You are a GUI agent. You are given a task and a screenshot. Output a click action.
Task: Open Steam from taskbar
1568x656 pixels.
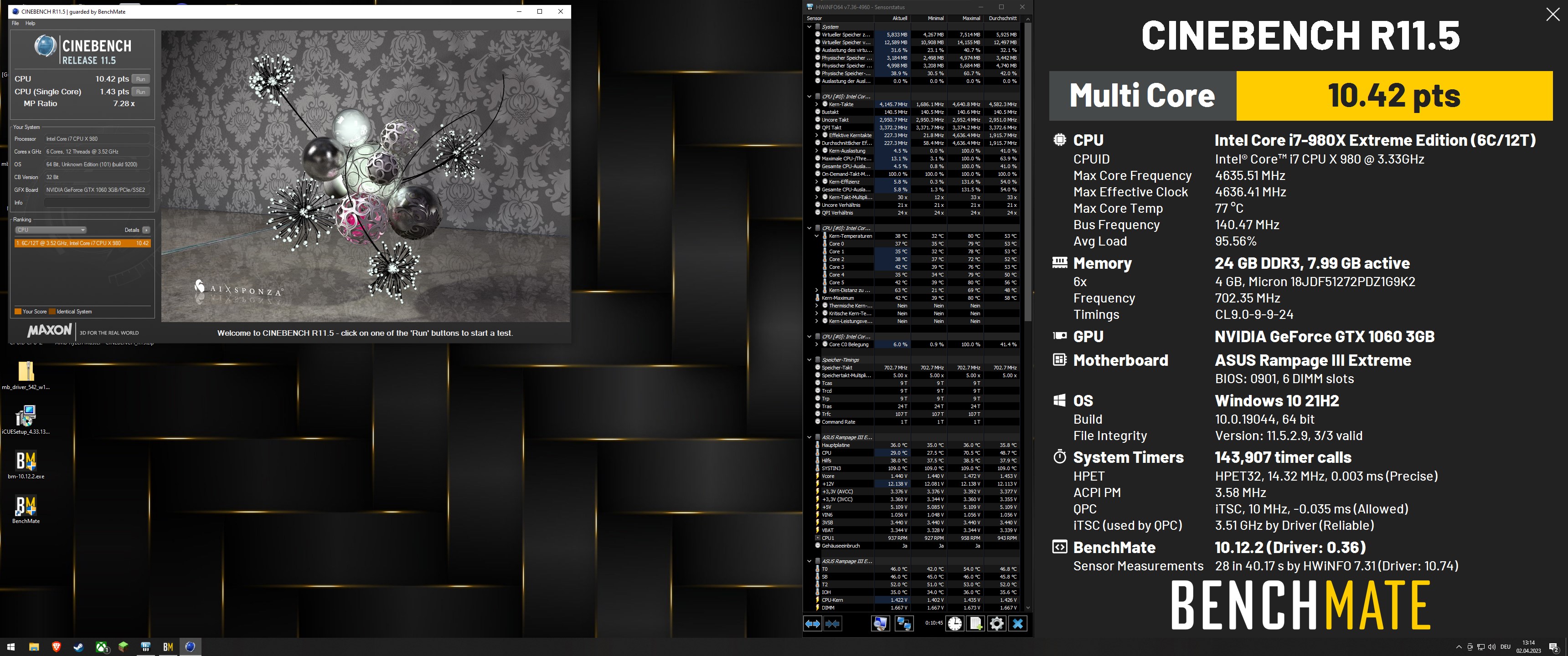(78, 647)
